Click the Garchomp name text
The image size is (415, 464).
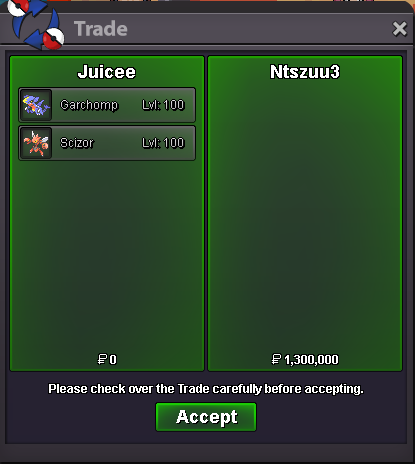pyautogui.click(x=89, y=105)
